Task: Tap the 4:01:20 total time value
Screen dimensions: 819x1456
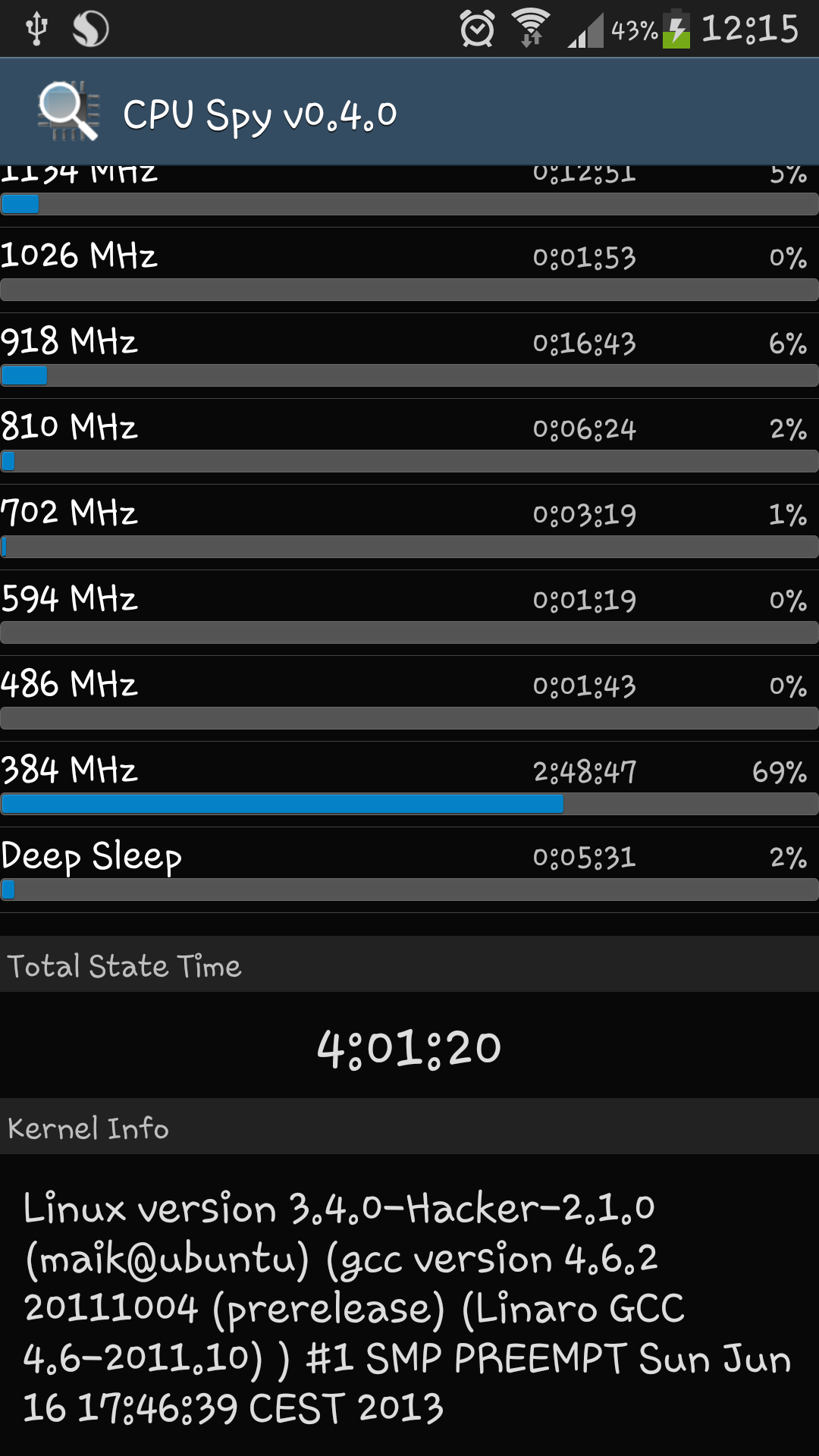Action: 409,1048
